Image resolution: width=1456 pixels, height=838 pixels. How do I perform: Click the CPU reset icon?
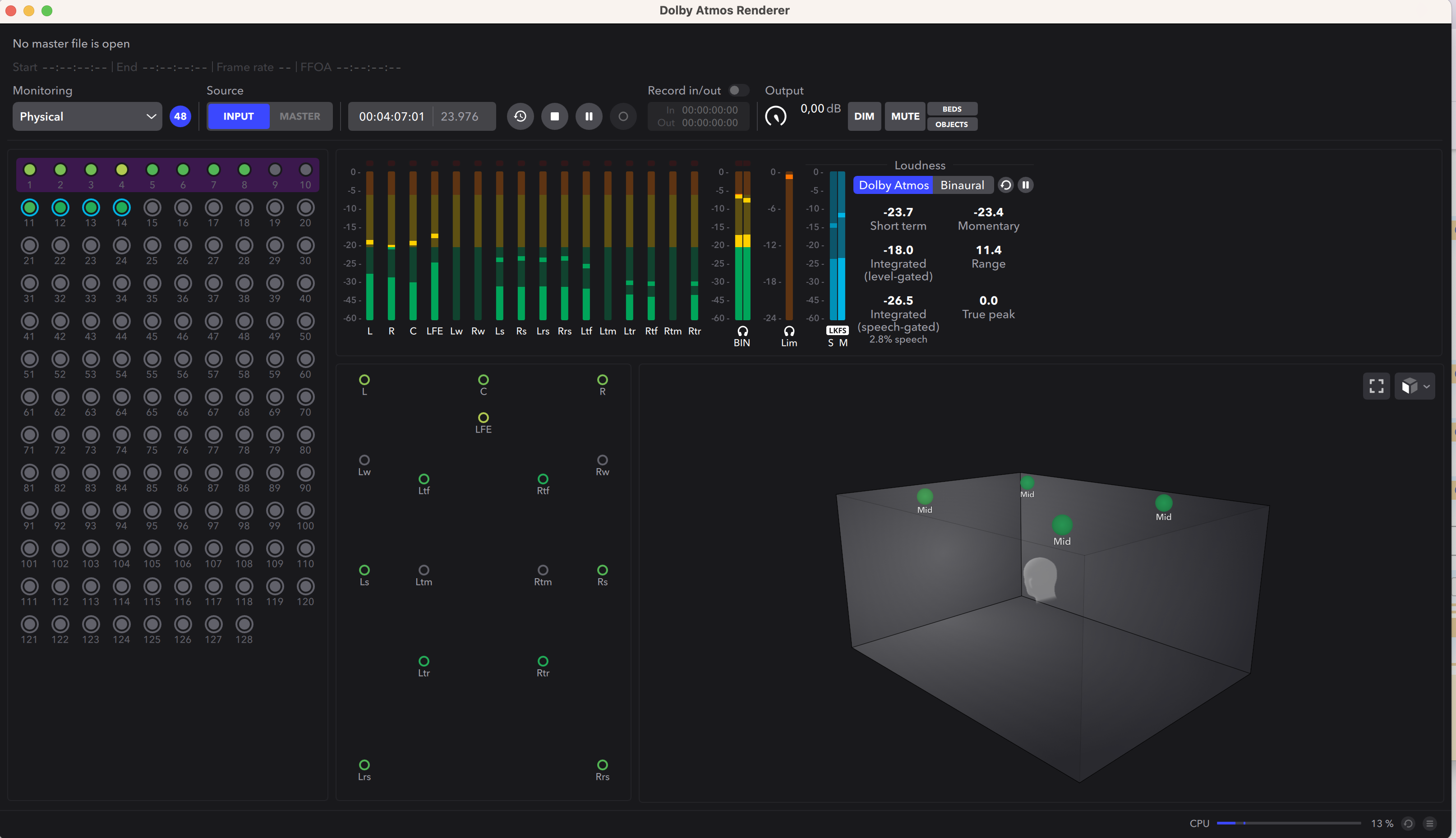coord(1408,824)
